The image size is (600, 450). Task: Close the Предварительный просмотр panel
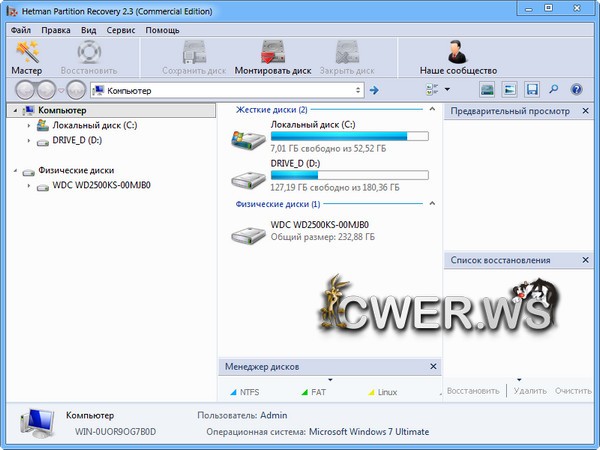[591, 111]
